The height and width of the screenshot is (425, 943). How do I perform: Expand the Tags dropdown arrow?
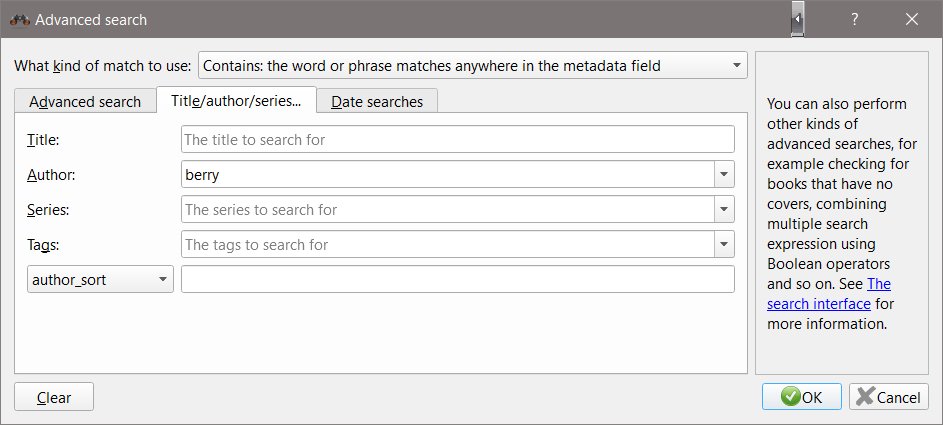coord(723,244)
